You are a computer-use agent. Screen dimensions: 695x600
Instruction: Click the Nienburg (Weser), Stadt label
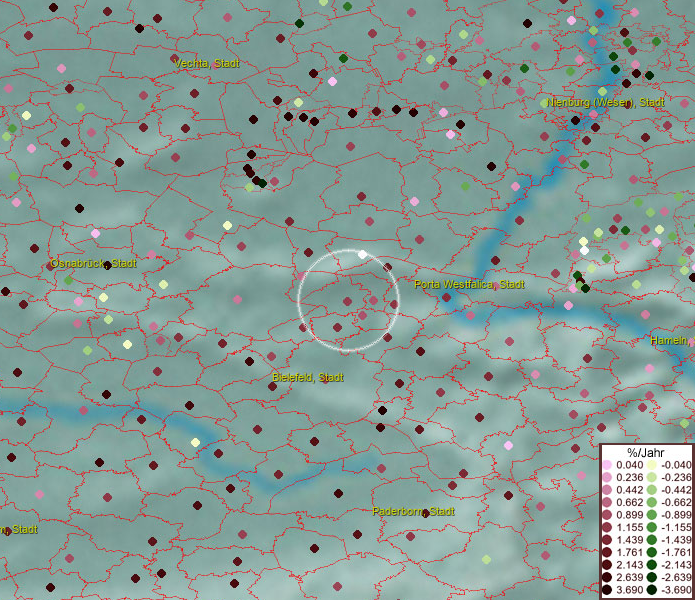pyautogui.click(x=605, y=102)
